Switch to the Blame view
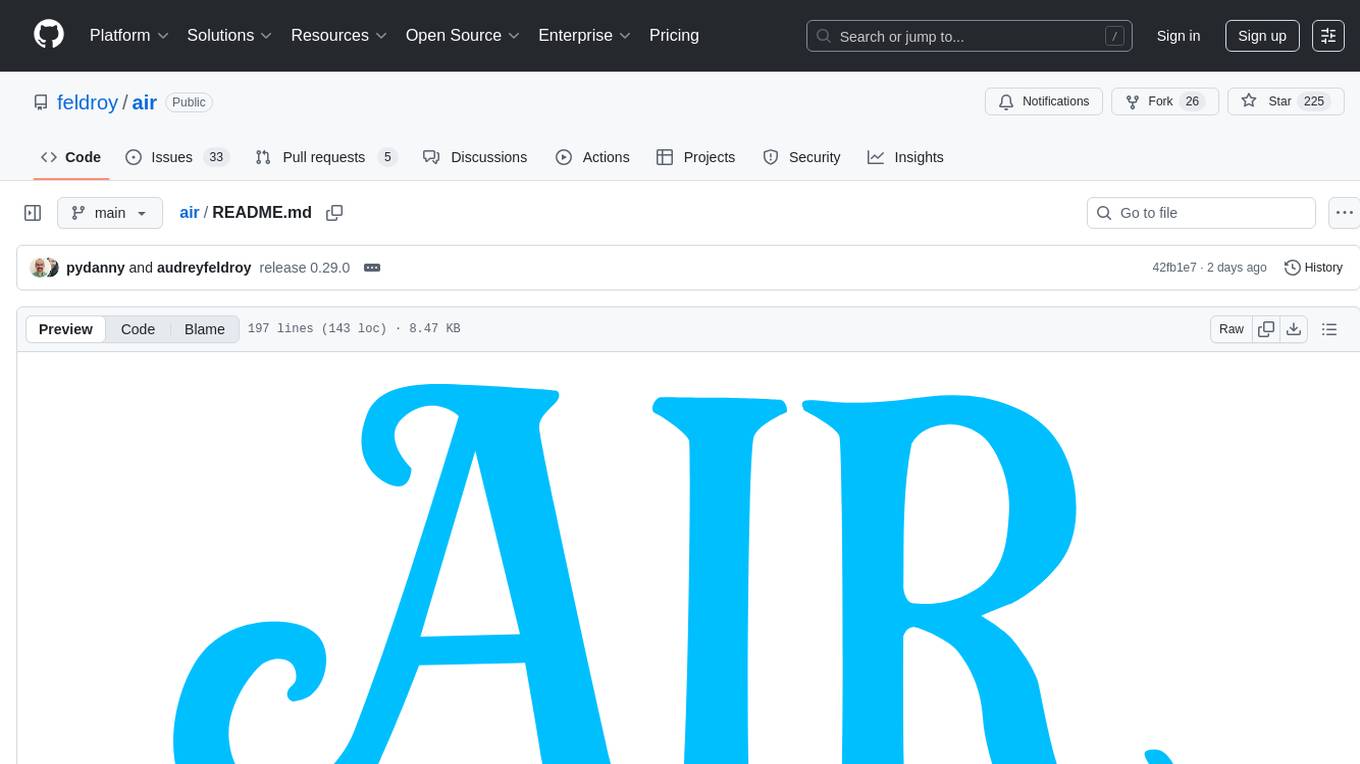Image resolution: width=1360 pixels, height=764 pixels. pyautogui.click(x=204, y=329)
